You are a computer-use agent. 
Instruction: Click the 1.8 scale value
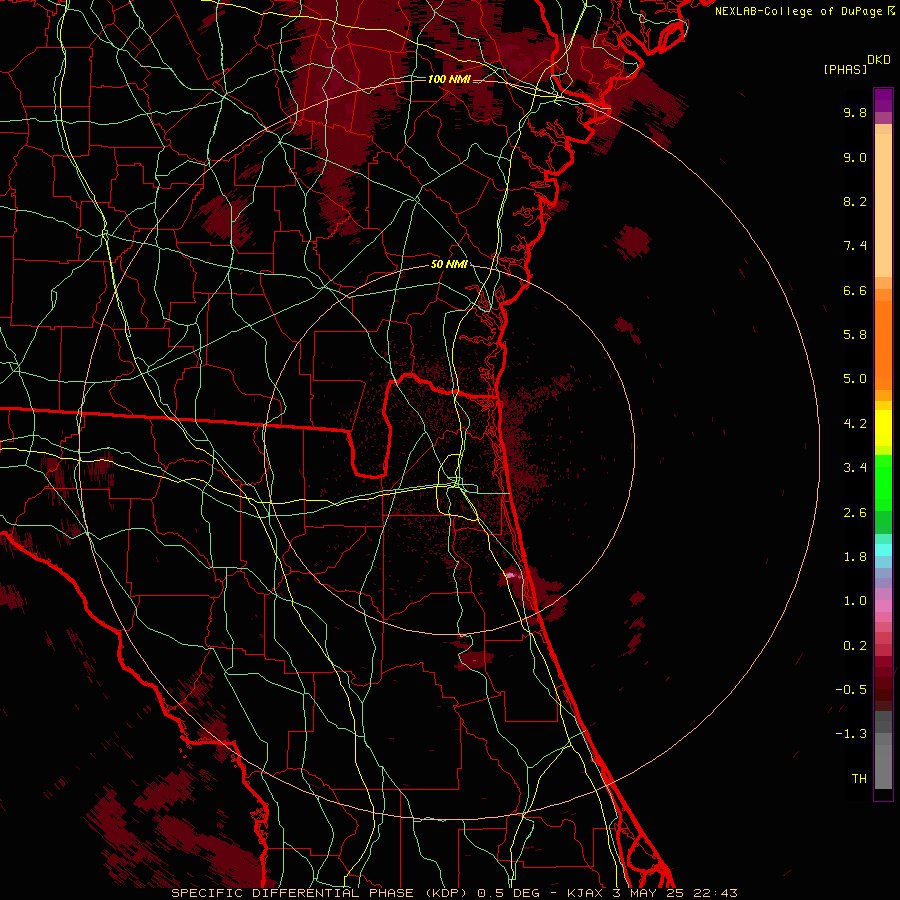tap(855, 556)
